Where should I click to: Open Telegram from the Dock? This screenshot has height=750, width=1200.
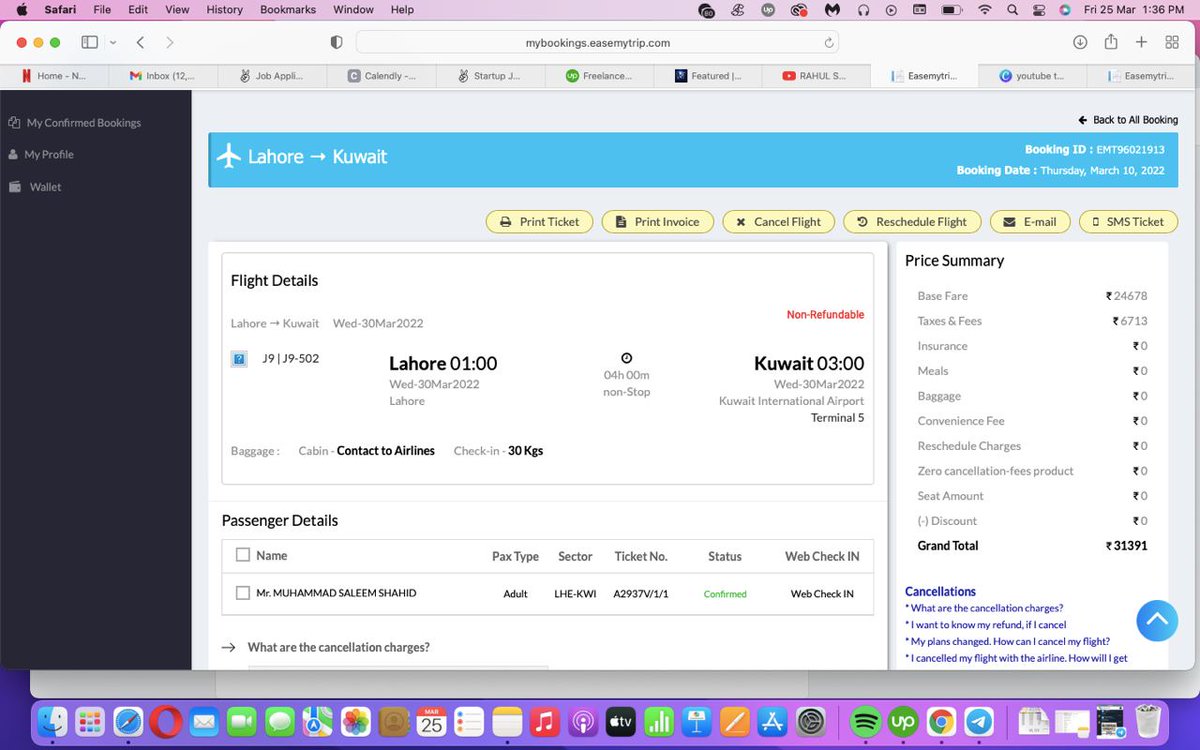979,721
